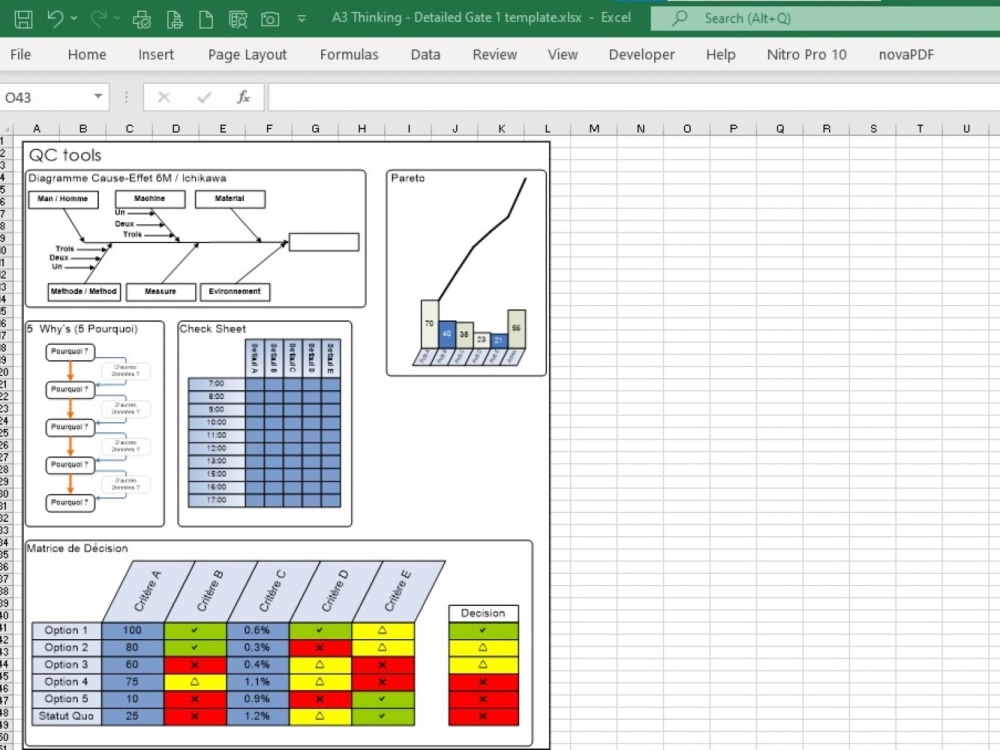Viewport: 1000px width, 750px height.
Task: Open the Redo history dropdown arrow
Action: (x=117, y=18)
